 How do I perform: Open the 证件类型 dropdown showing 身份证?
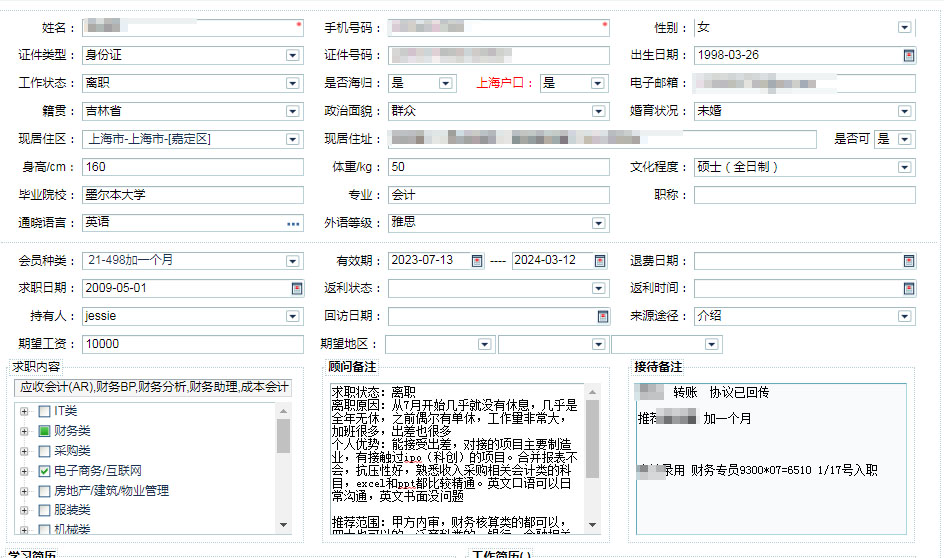pyautogui.click(x=293, y=55)
